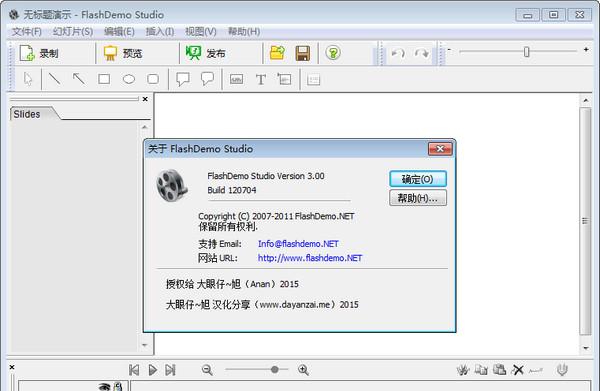Select the 'FlashDemo Studio Version 3.00' text
This screenshot has height=391, width=600.
click(x=266, y=176)
